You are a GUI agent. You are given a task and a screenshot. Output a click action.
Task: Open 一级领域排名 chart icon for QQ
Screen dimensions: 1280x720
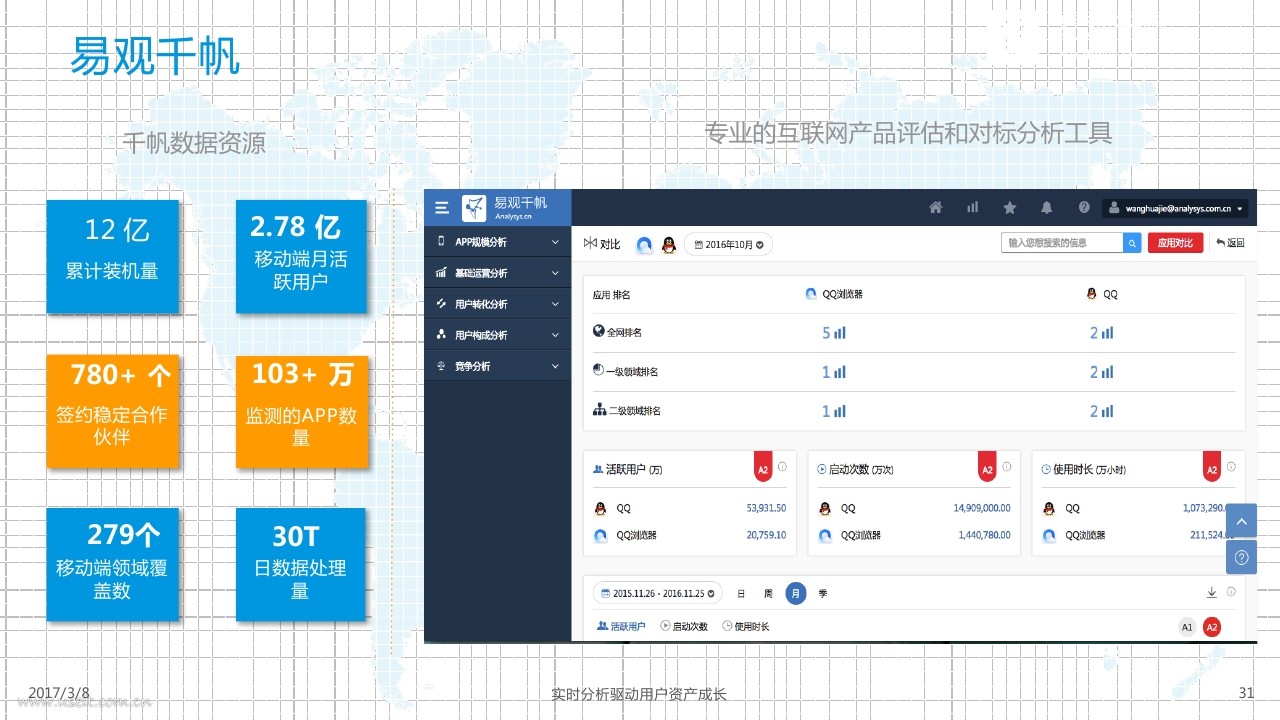[x=1107, y=372]
